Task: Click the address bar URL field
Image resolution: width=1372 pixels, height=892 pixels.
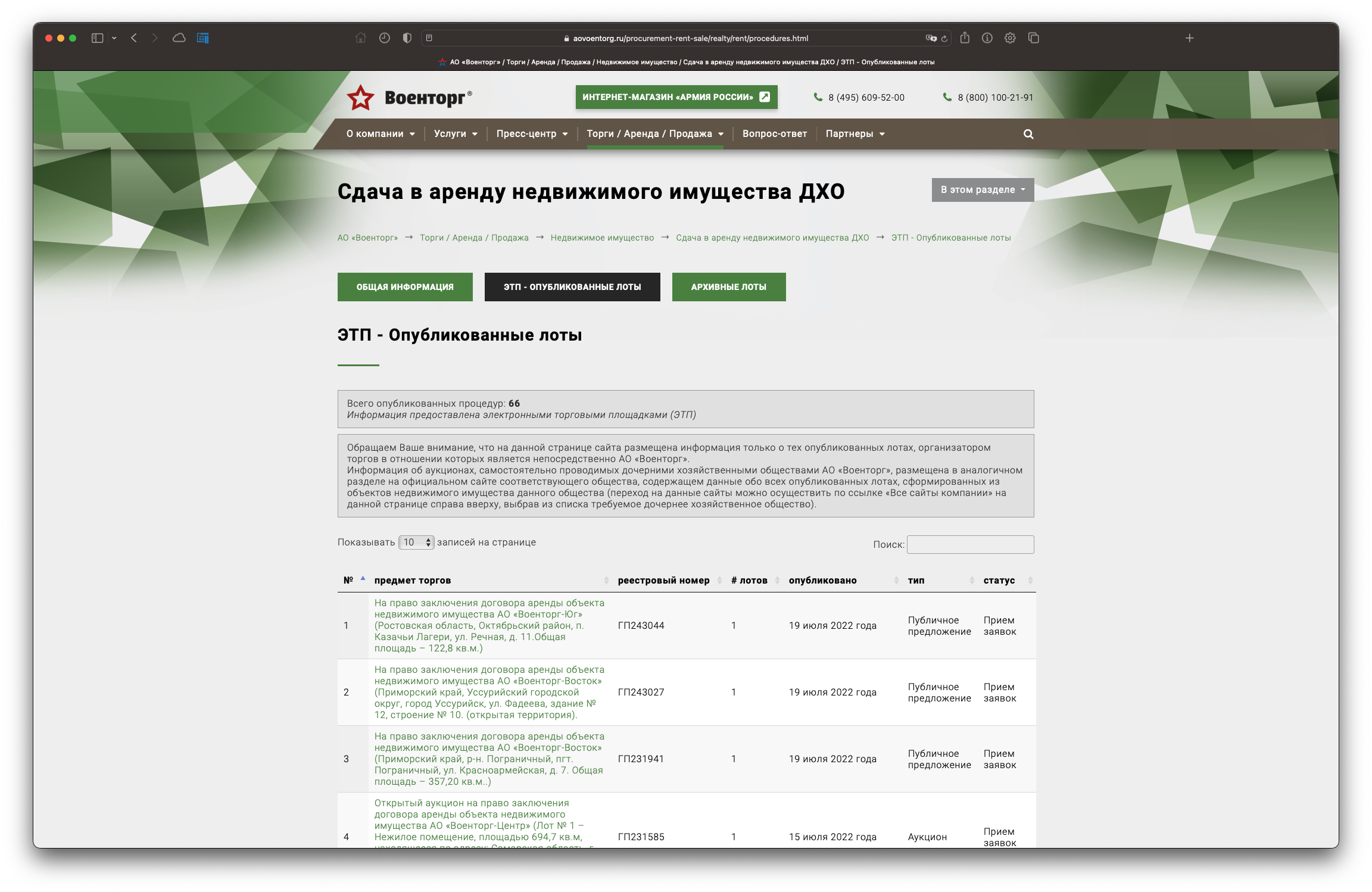Action: coord(685,38)
